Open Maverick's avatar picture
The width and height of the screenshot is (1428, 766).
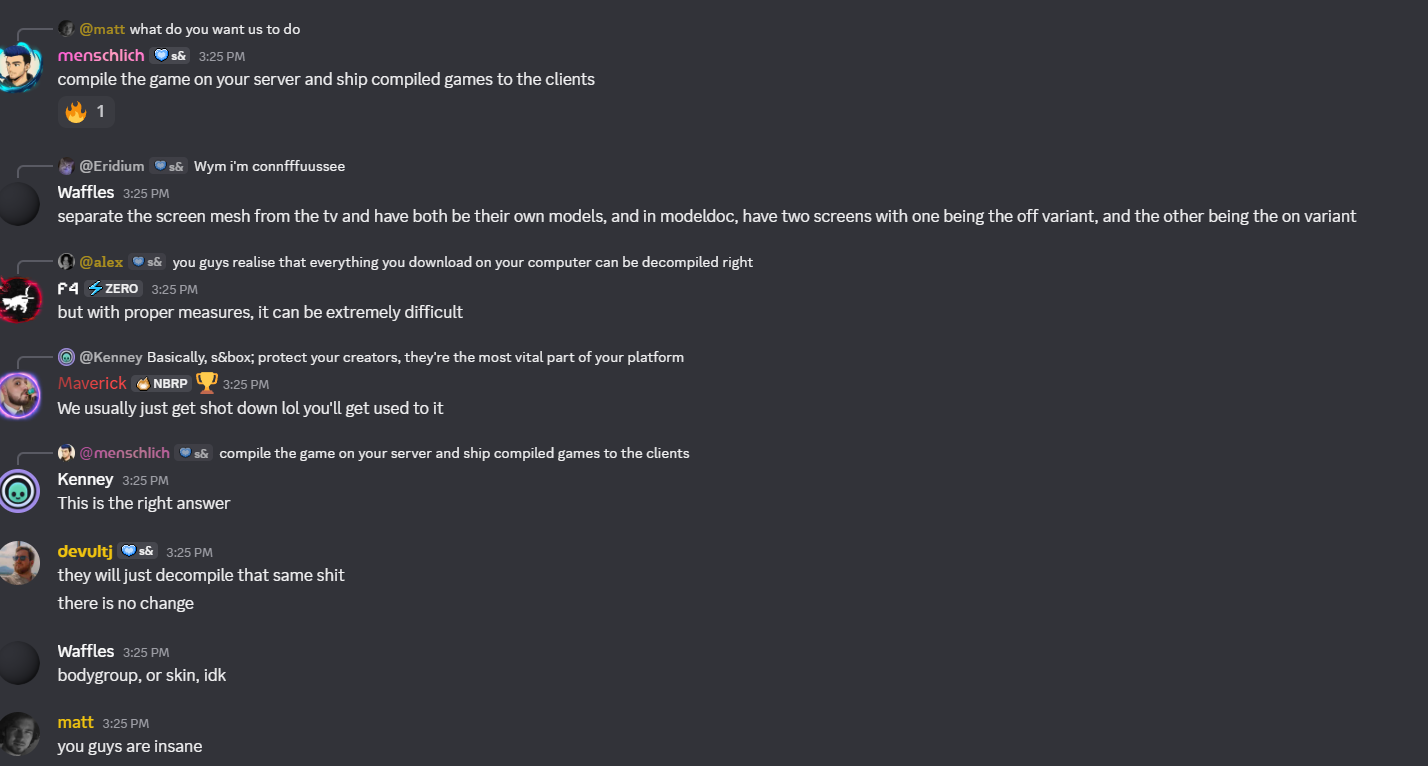pyautogui.click(x=19, y=395)
